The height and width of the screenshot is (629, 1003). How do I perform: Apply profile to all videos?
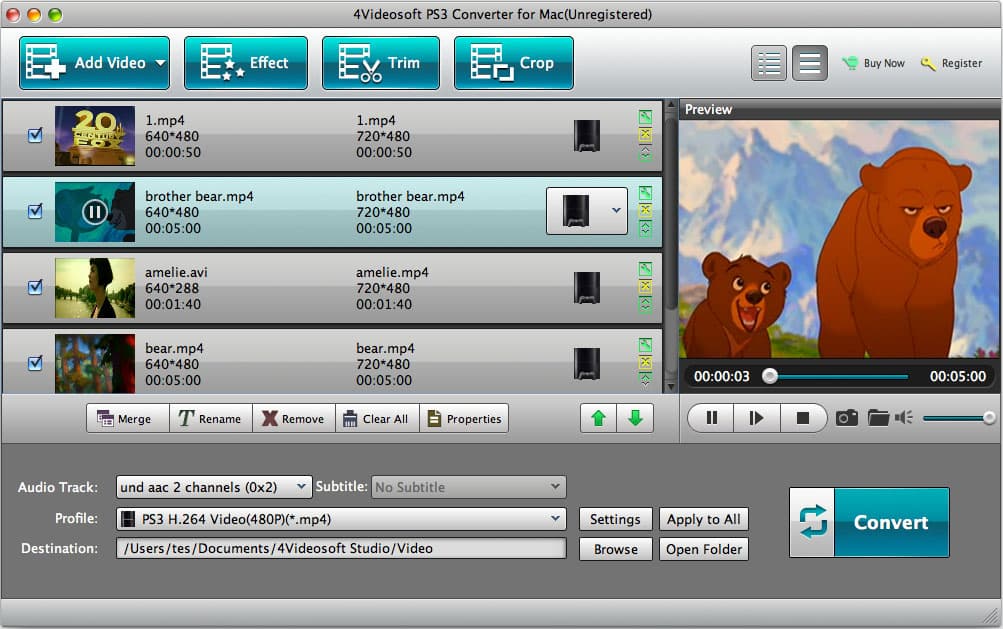click(704, 519)
